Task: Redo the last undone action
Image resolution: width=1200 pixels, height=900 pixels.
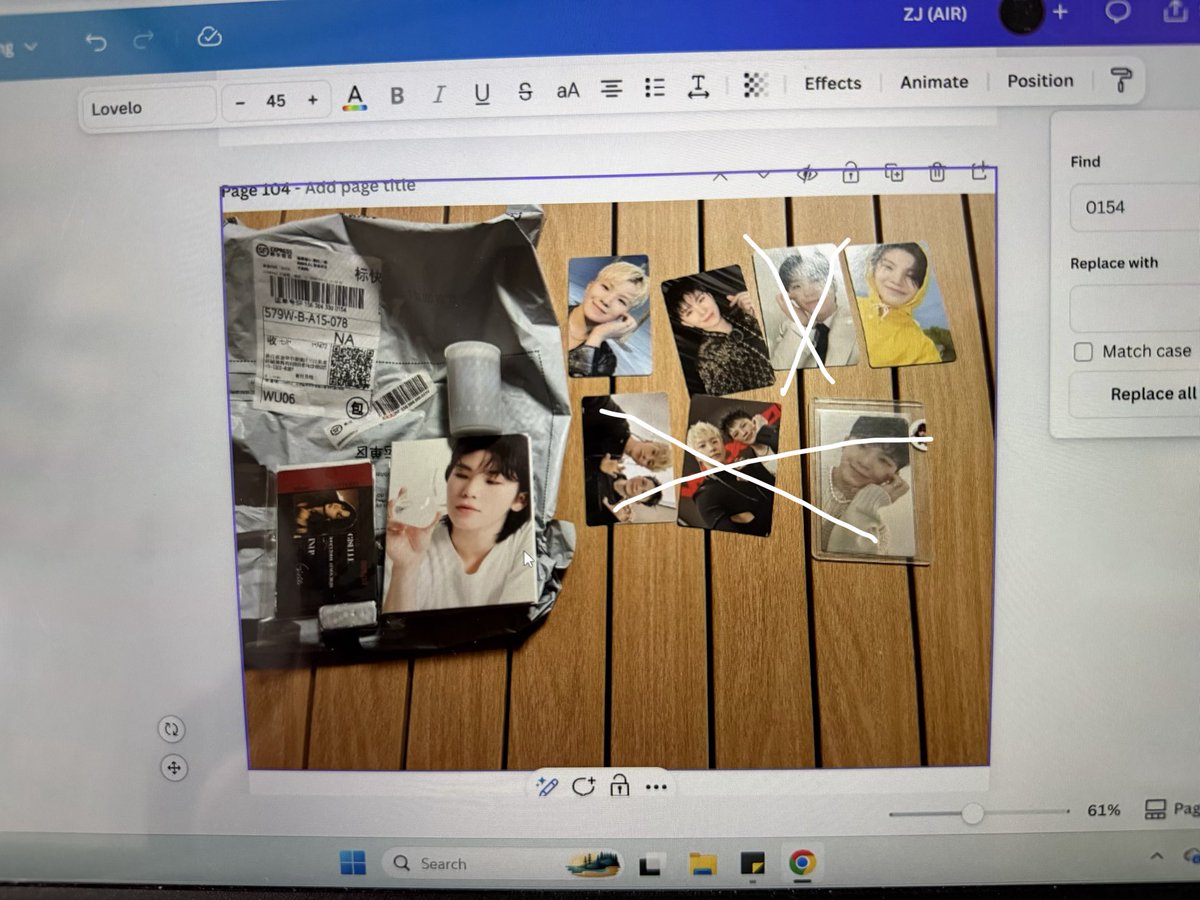Action: point(144,40)
